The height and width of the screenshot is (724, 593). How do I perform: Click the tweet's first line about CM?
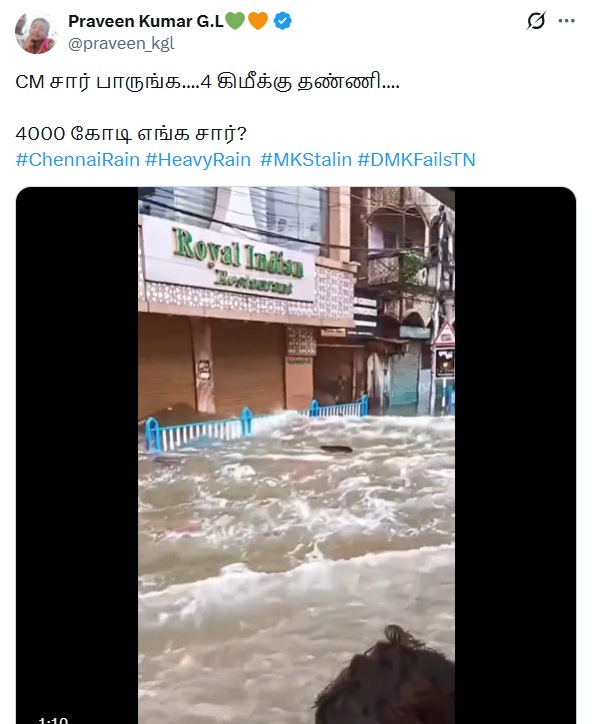coord(207,82)
